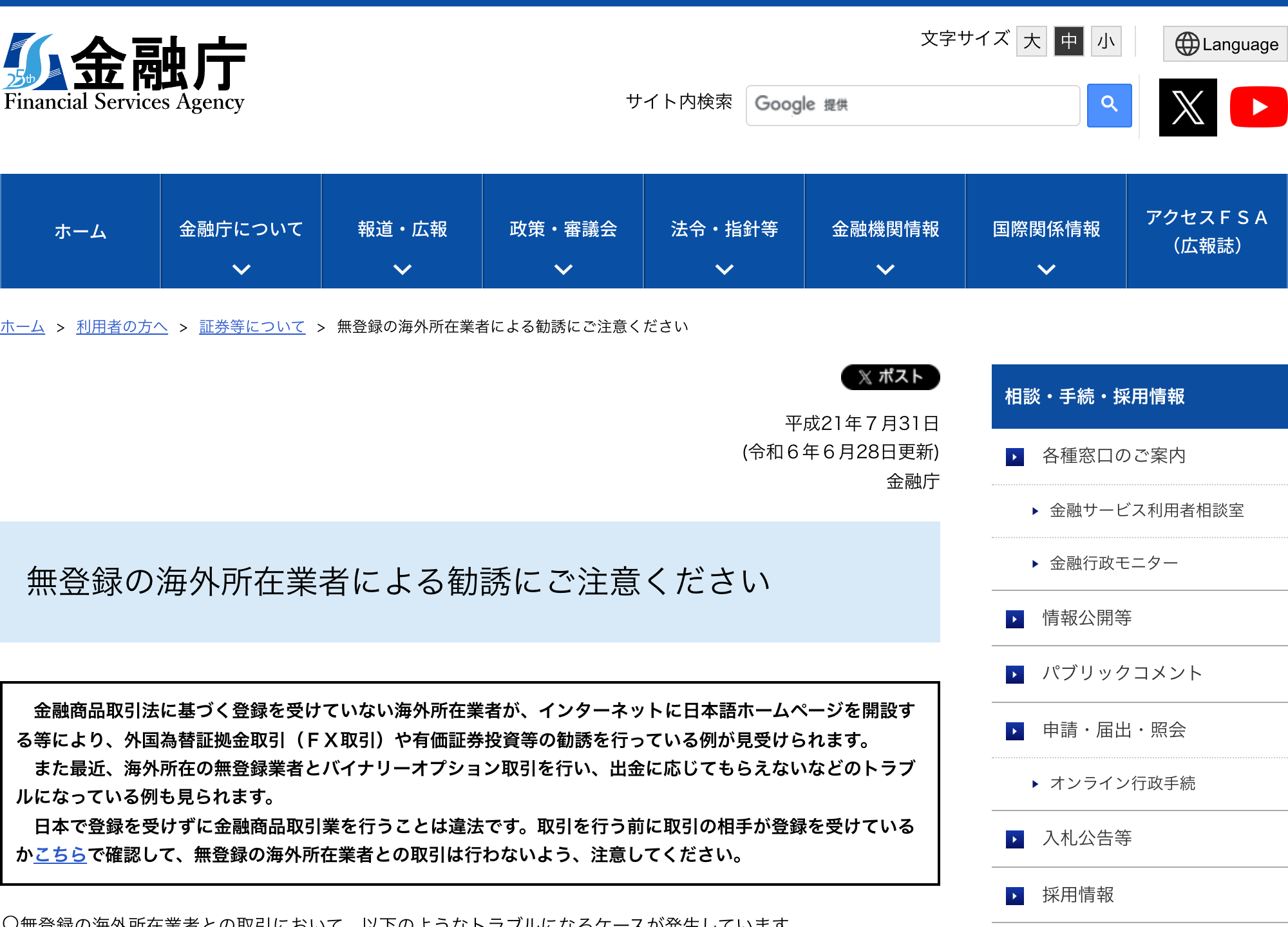Click small triangle beside 金融サービス利用者相談室
The height and width of the screenshot is (927, 1288).
pyautogui.click(x=1035, y=511)
